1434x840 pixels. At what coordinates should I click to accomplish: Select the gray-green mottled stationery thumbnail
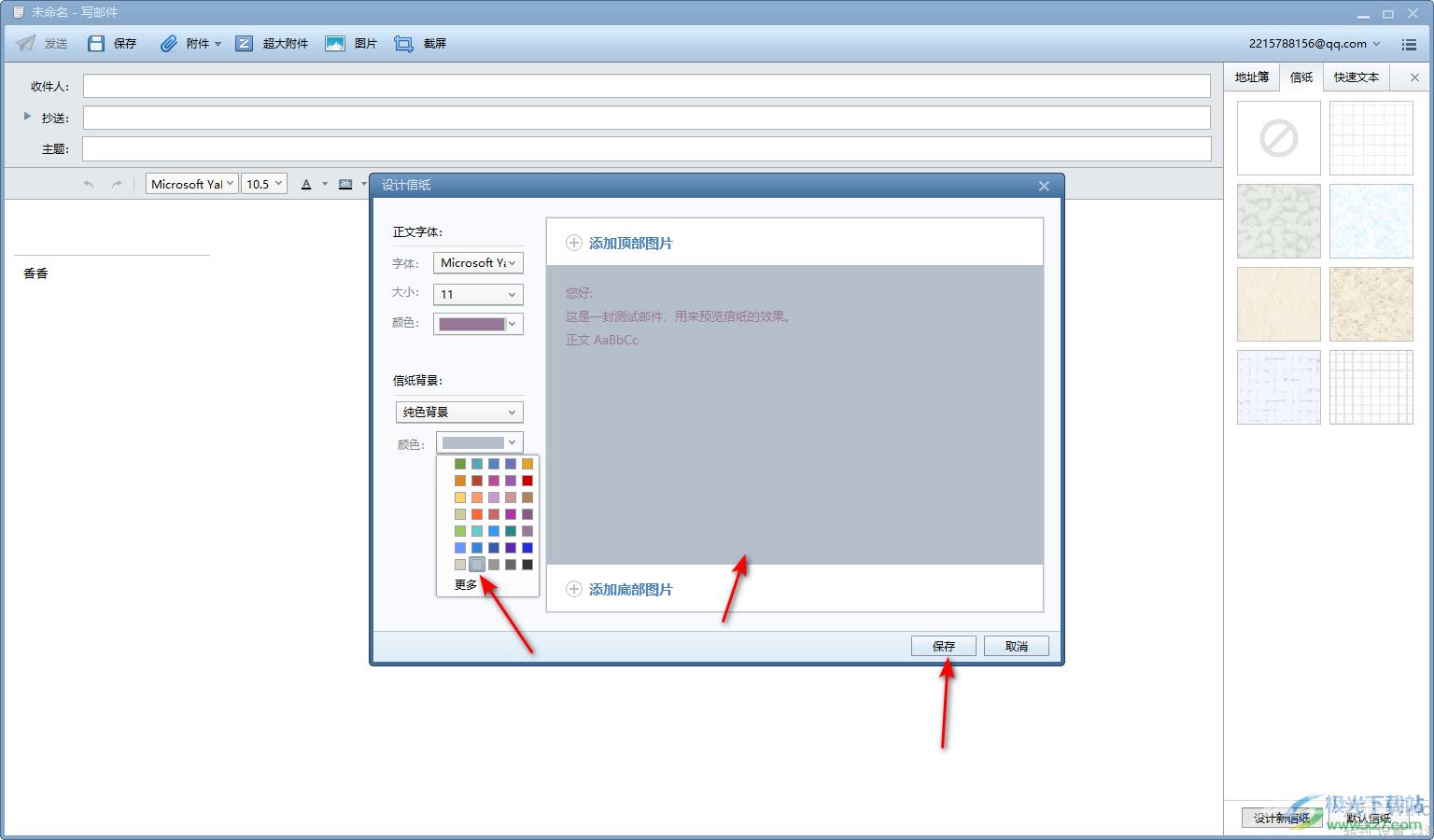coord(1279,221)
